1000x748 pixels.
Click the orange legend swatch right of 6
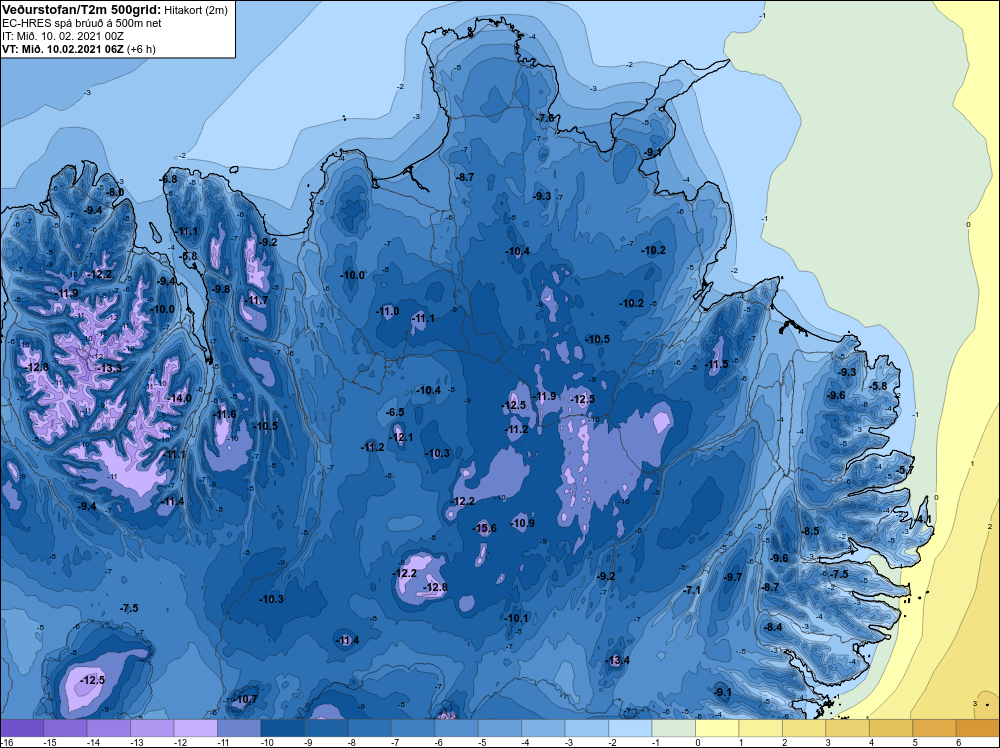pos(978,728)
